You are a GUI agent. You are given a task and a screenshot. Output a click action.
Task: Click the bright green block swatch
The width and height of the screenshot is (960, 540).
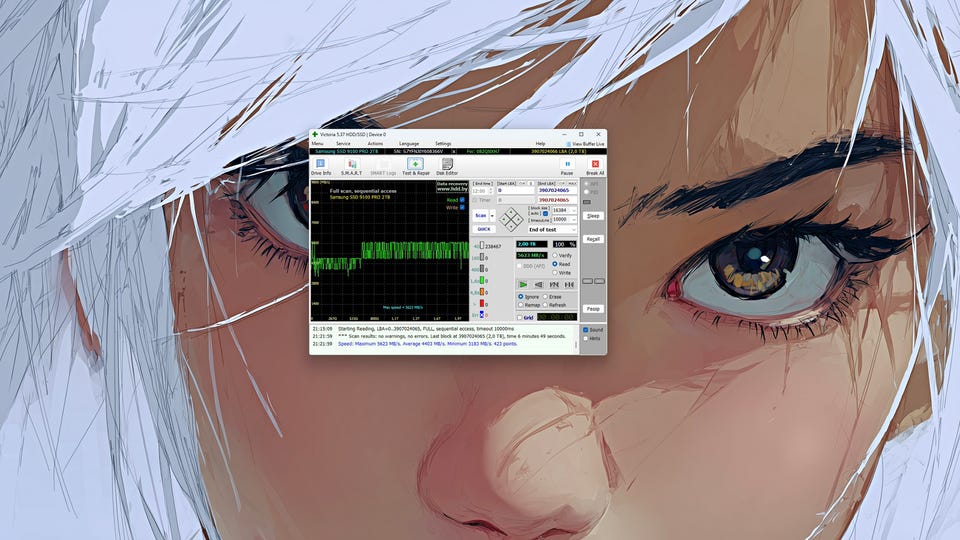tap(482, 280)
